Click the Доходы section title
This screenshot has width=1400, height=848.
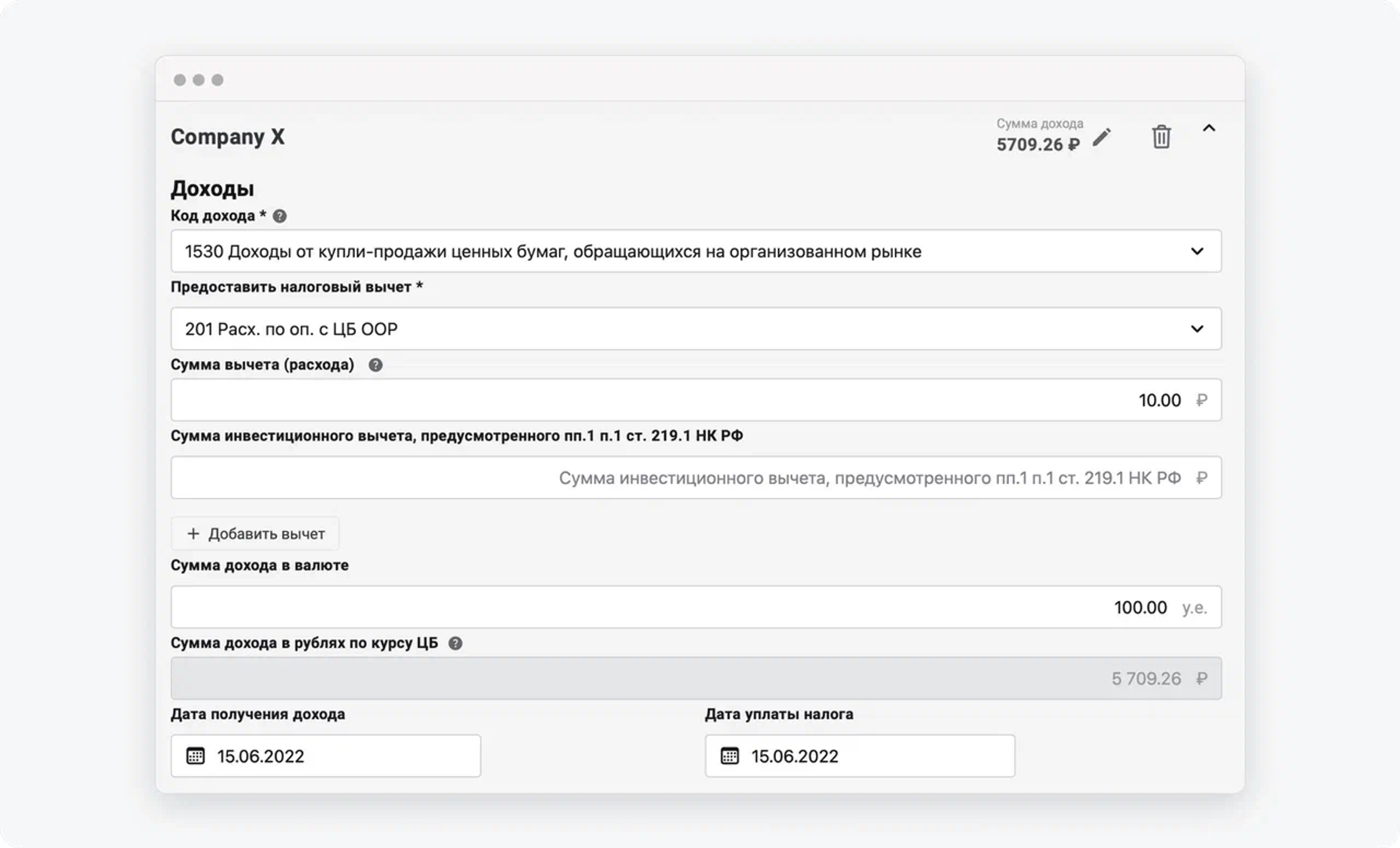click(212, 189)
